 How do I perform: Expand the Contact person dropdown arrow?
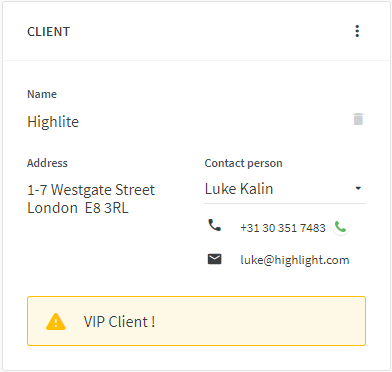358,188
